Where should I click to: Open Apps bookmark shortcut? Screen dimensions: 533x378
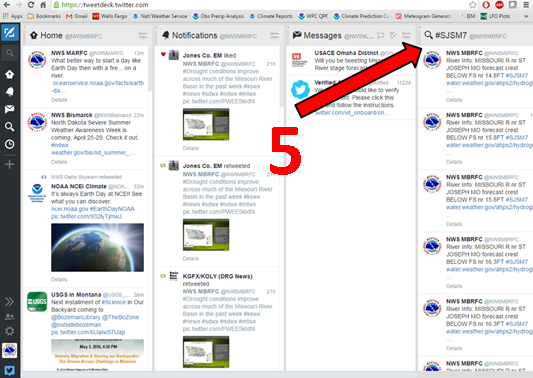[13, 16]
